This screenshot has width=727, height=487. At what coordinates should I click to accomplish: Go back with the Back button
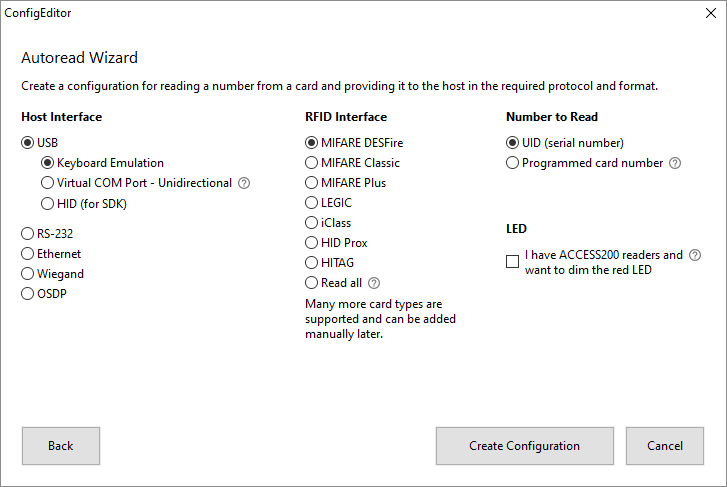click(61, 446)
